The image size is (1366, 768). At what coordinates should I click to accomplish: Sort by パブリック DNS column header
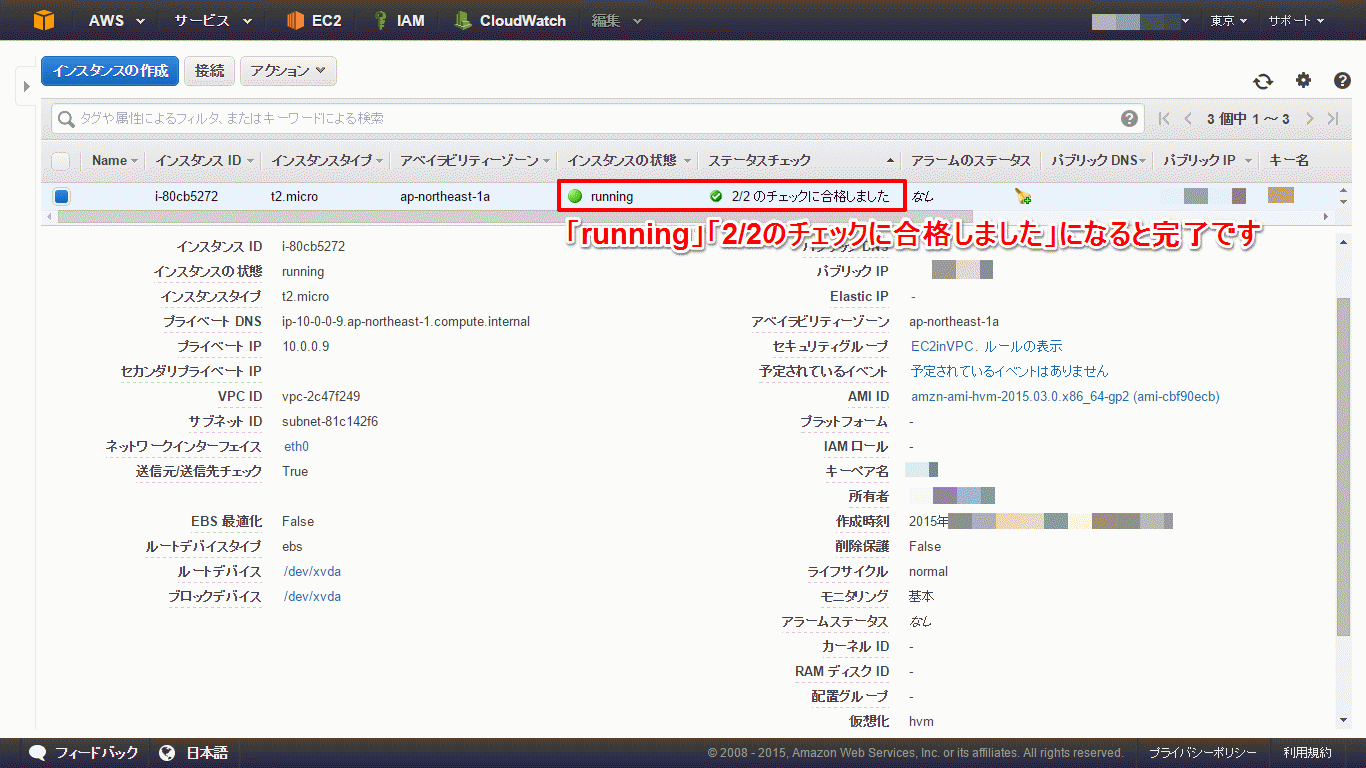pos(1096,160)
